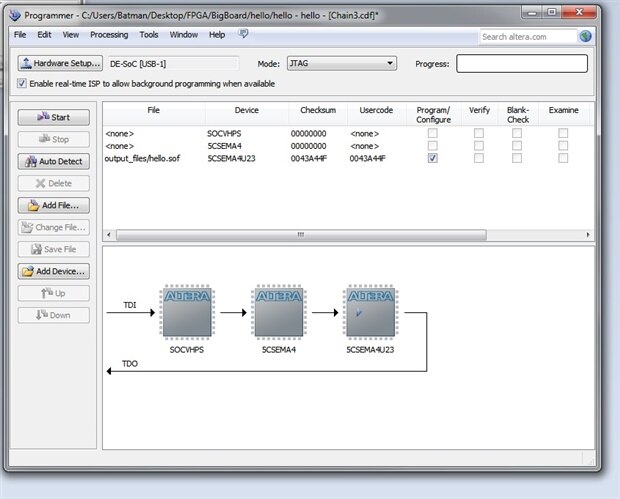Select the 5CSEMA4U23 chip in chain diagram
This screenshot has width=620, height=499.
(371, 311)
